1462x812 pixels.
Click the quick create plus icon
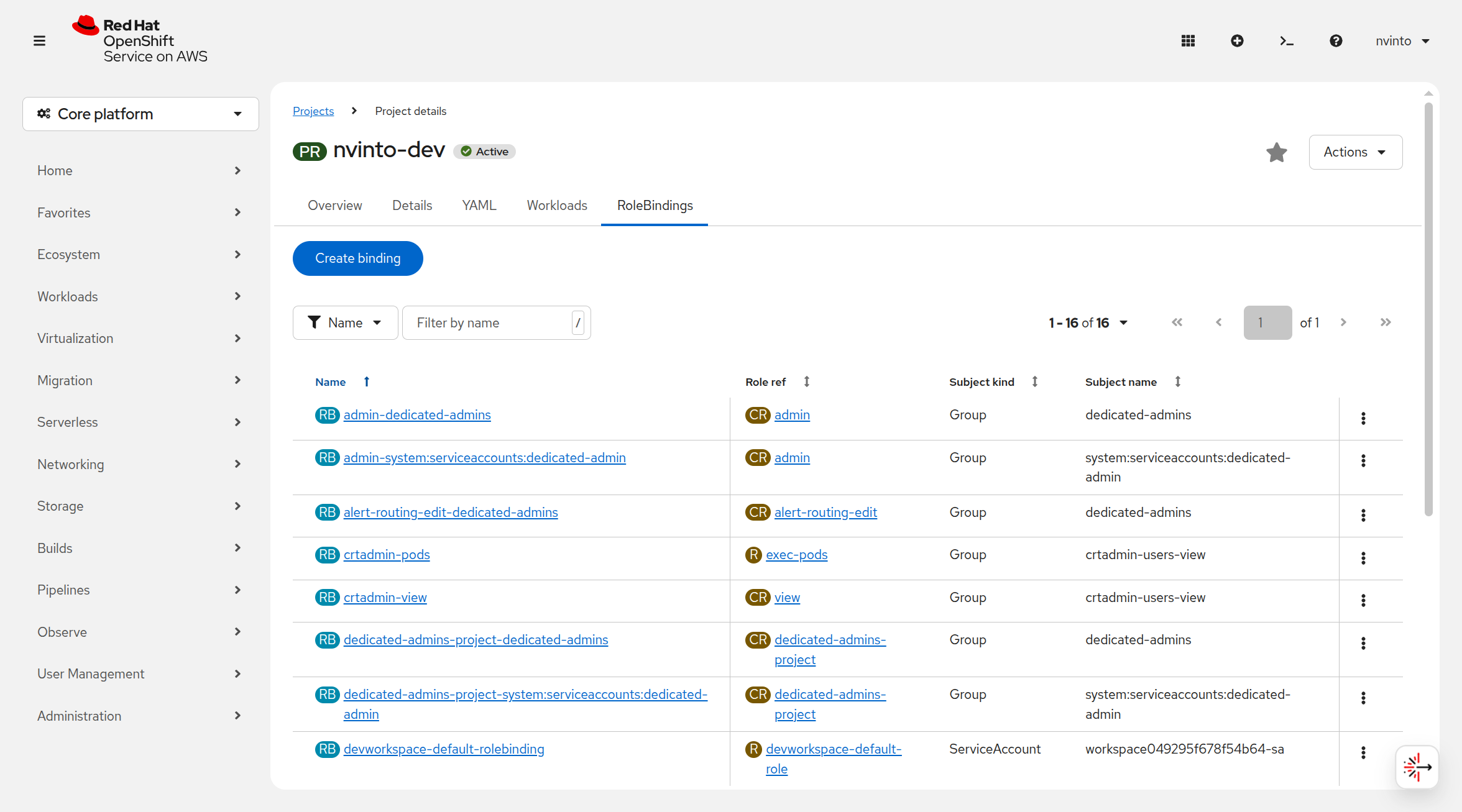pyautogui.click(x=1237, y=41)
